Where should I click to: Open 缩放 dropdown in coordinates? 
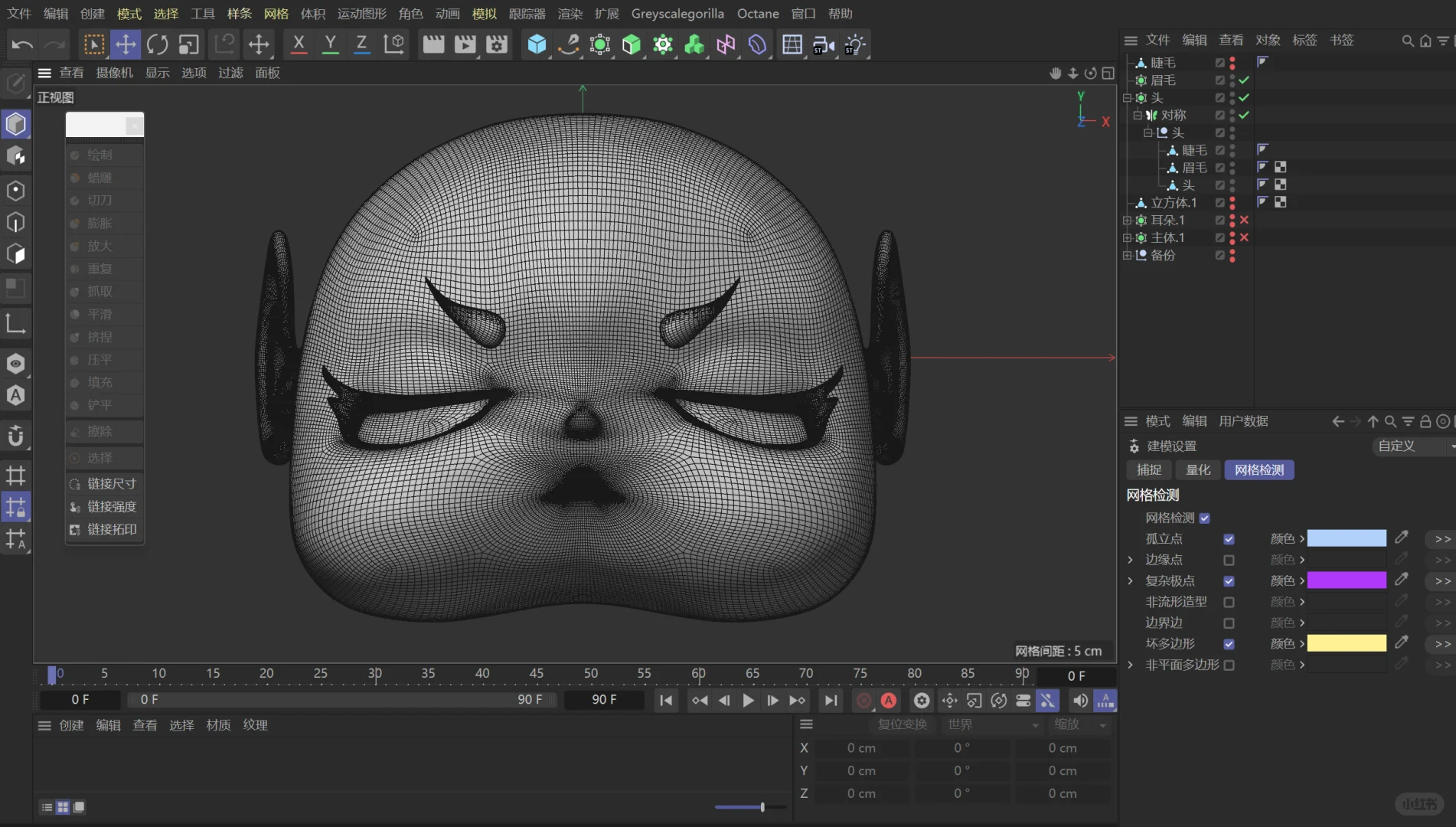click(x=1079, y=724)
